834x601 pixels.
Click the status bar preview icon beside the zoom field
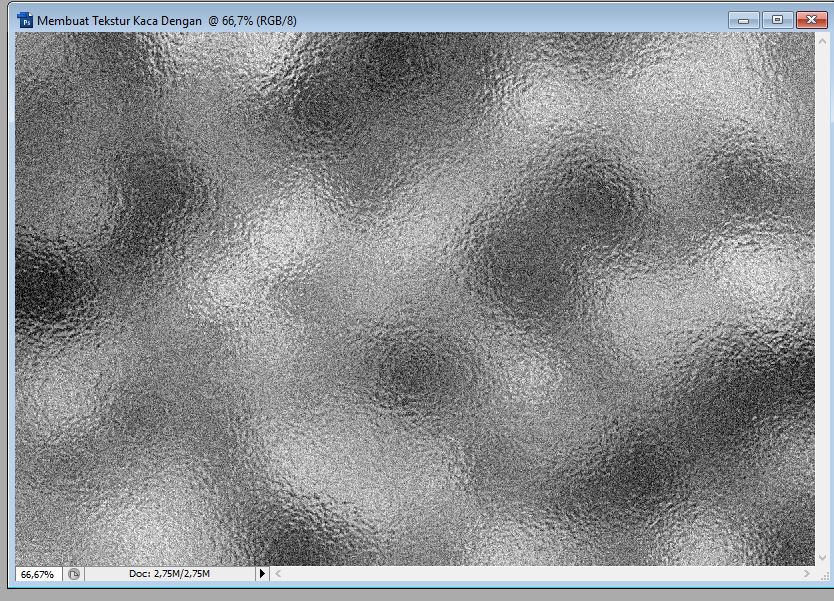tap(74, 574)
